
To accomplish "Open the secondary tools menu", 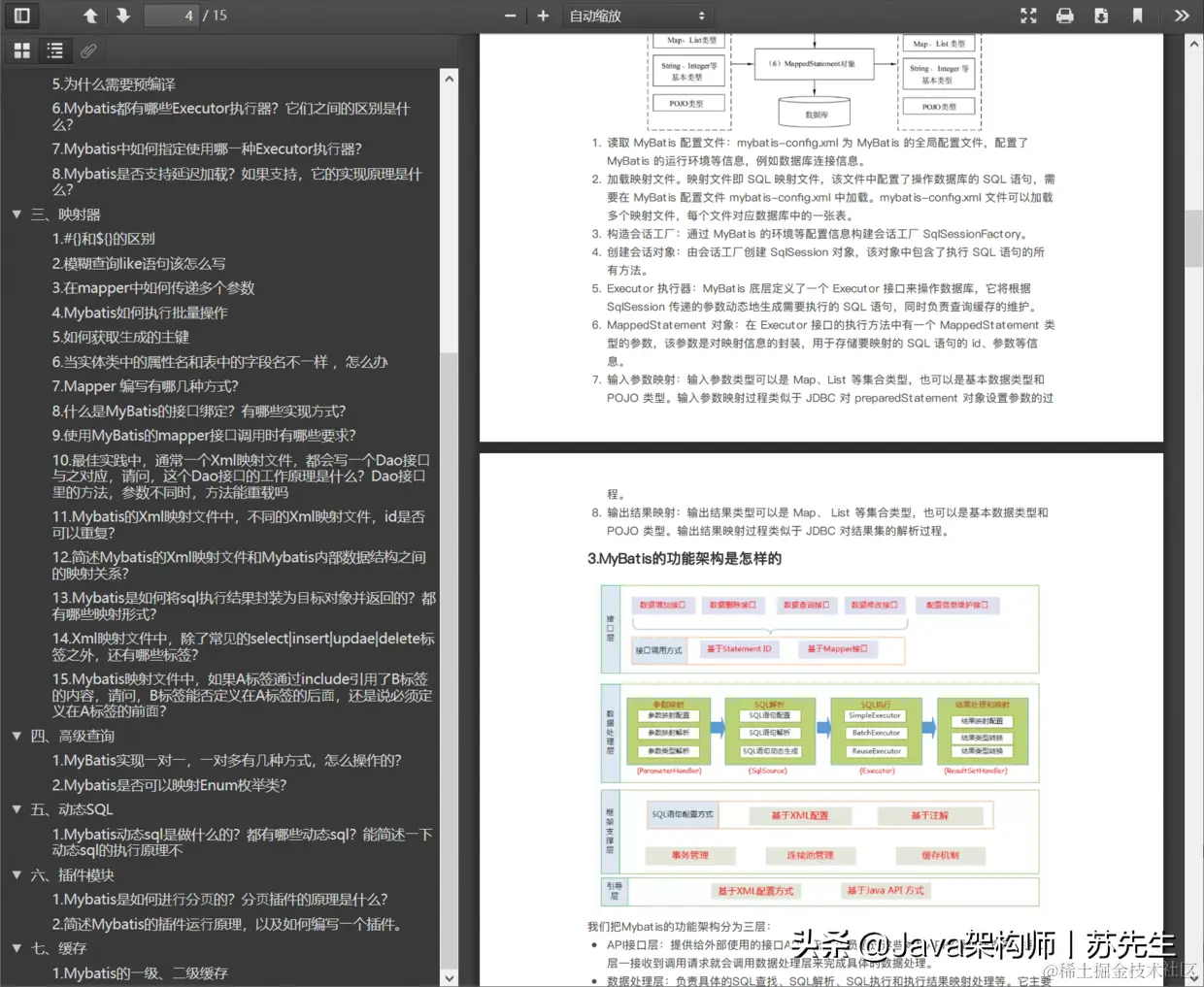I will [x=1182, y=16].
